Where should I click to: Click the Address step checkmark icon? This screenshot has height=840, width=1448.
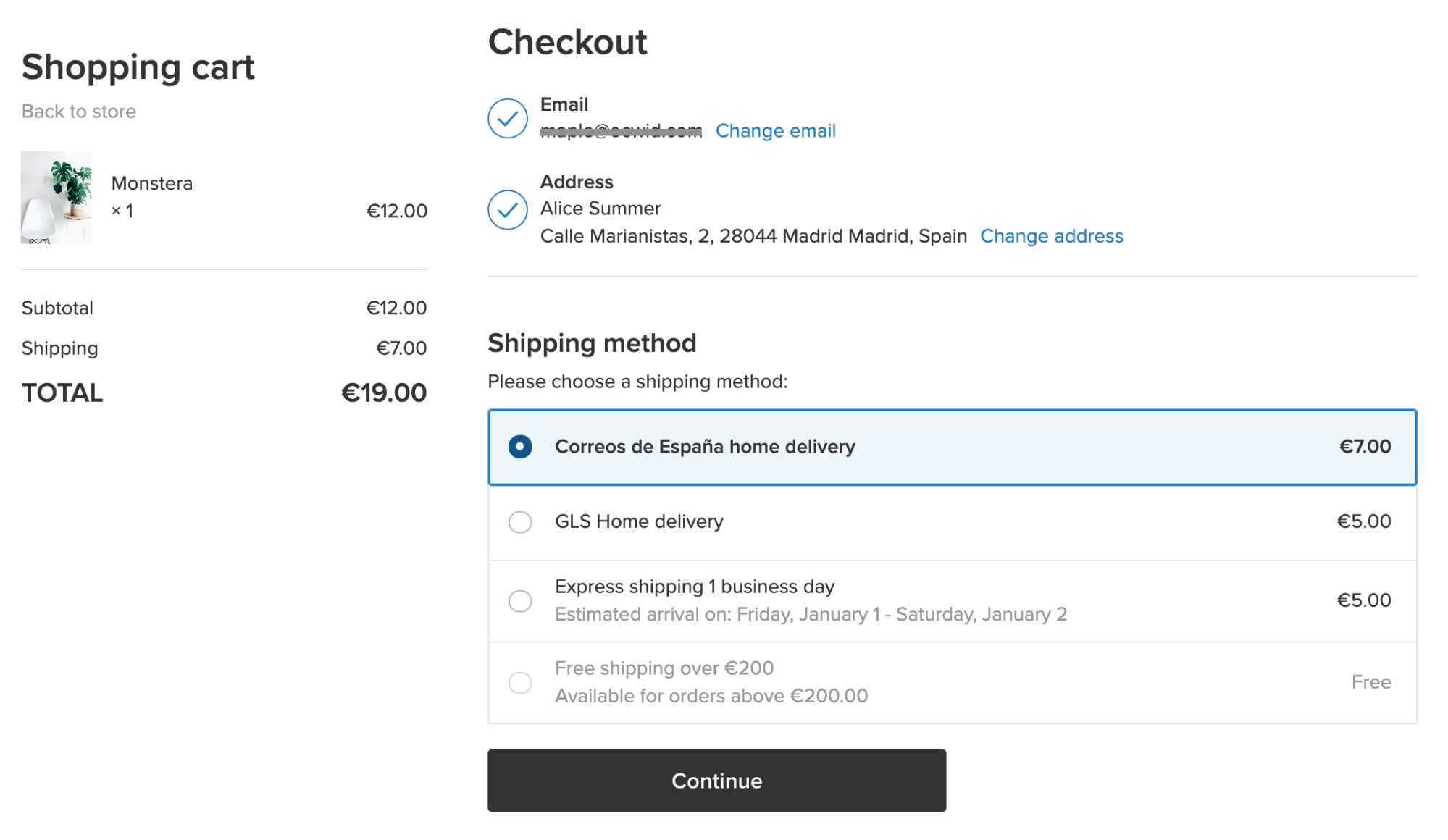tap(507, 210)
